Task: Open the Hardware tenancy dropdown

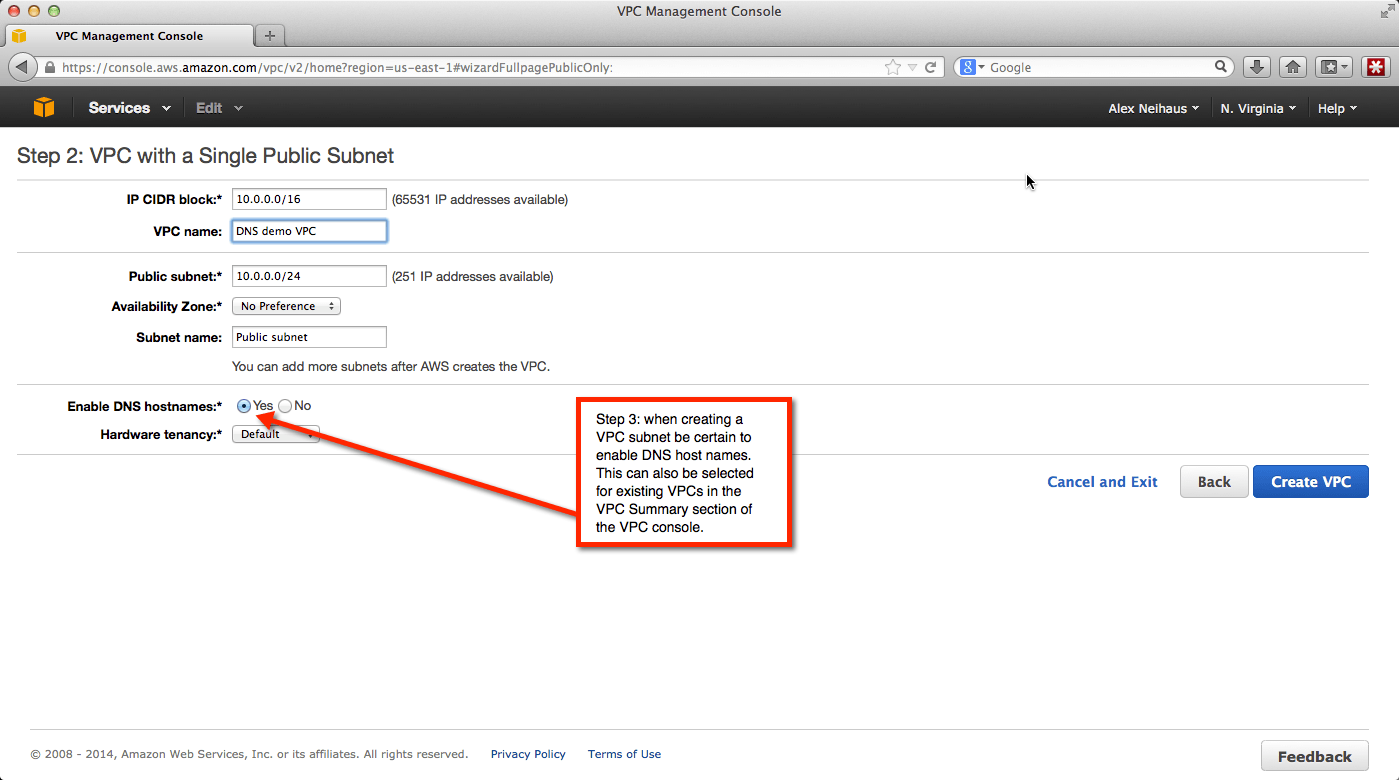Action: [275, 434]
